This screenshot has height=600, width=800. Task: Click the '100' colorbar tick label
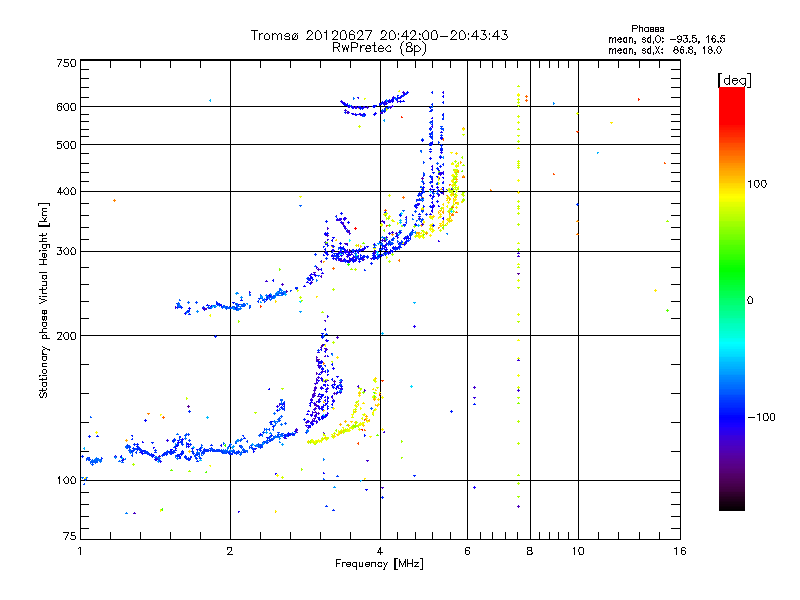[x=757, y=184]
